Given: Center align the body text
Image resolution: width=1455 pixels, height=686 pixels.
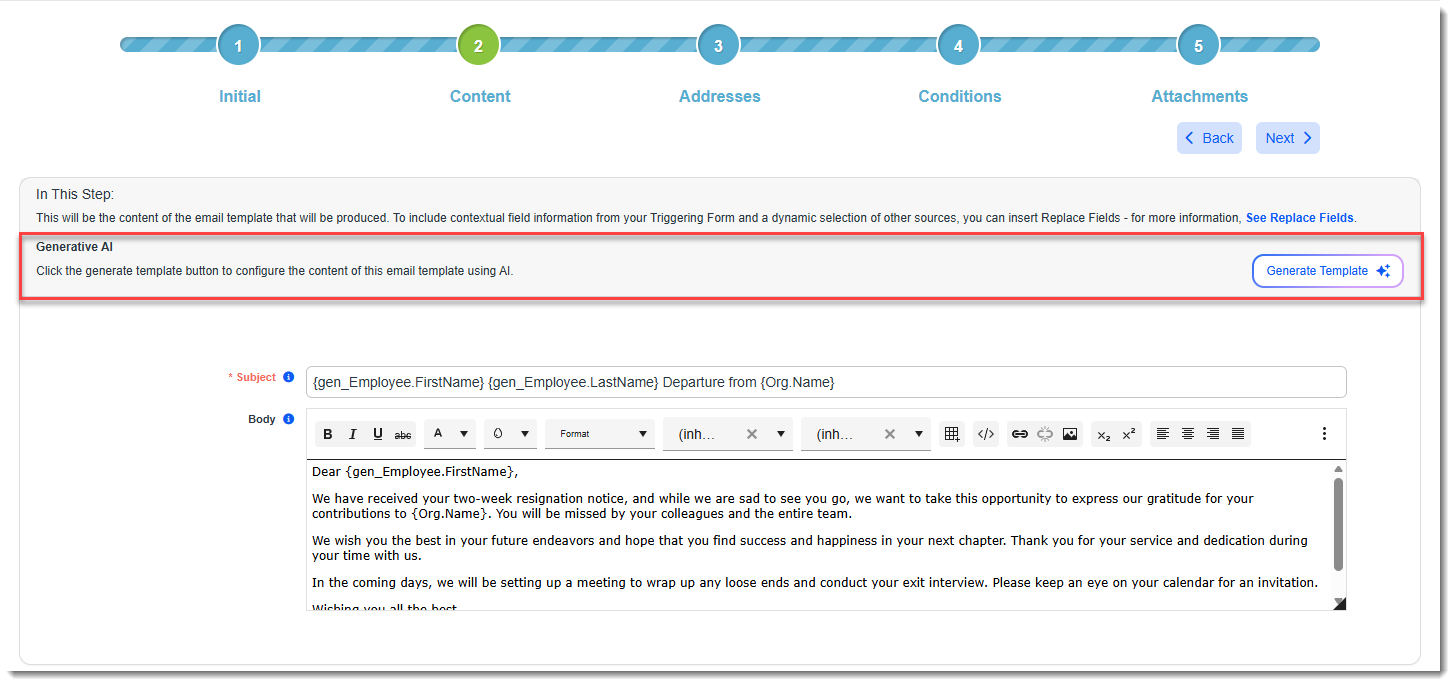Looking at the screenshot, I should (x=1188, y=434).
